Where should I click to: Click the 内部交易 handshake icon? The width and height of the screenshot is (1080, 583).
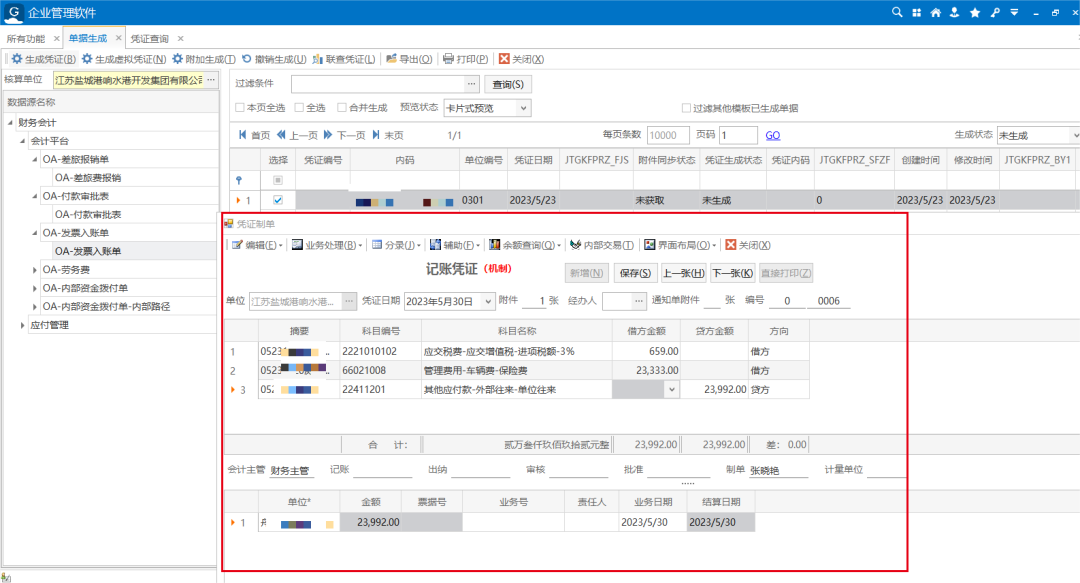[x=575, y=245]
